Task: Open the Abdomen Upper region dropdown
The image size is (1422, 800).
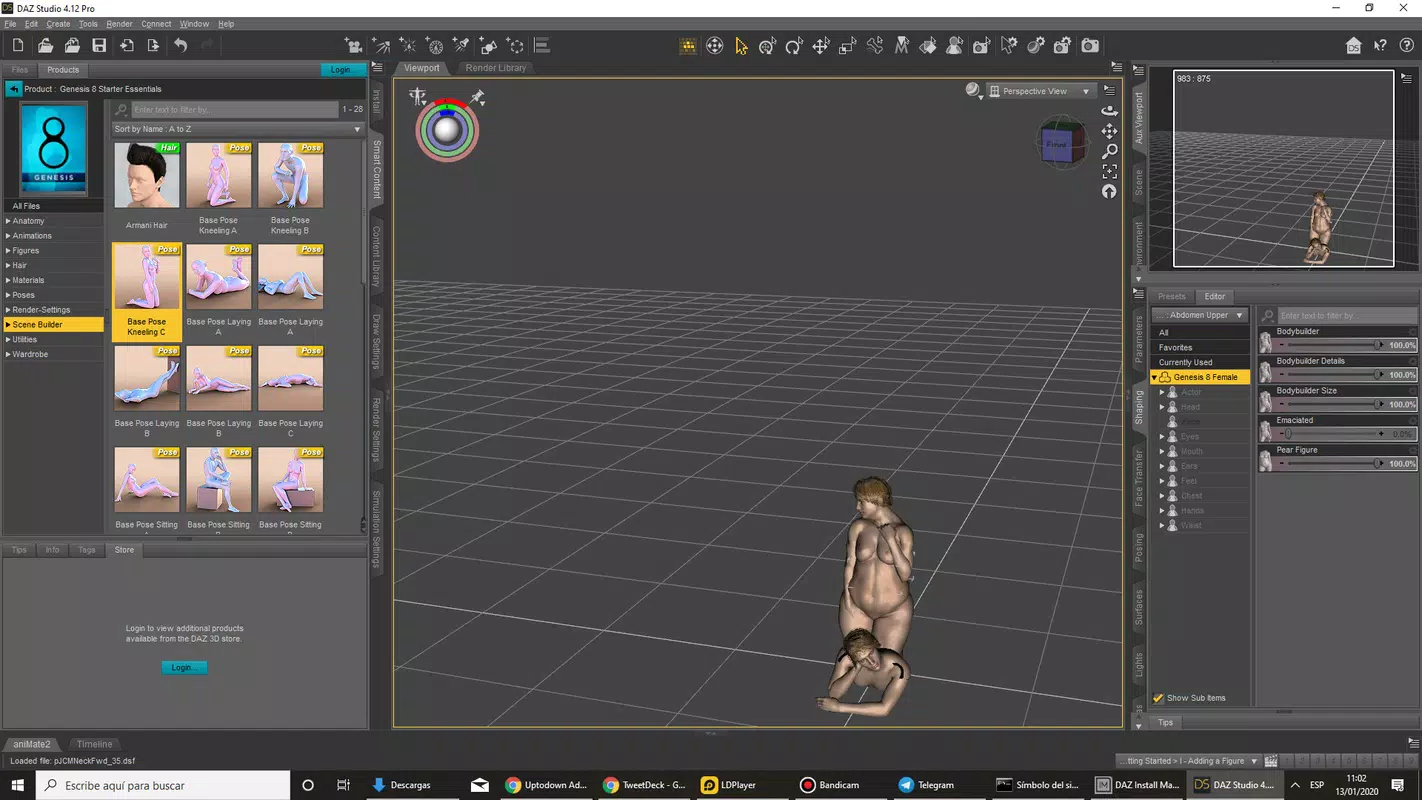Action: point(1199,315)
